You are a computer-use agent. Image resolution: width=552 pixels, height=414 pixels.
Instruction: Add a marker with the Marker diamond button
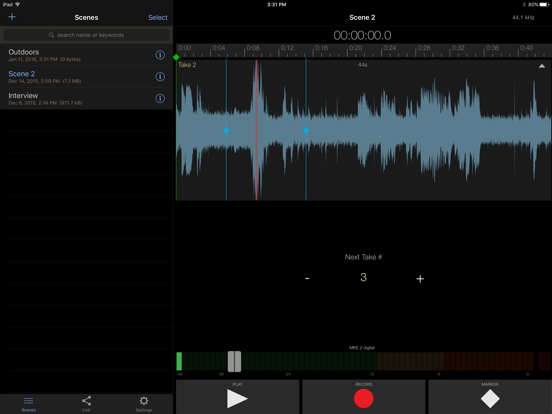tap(490, 397)
